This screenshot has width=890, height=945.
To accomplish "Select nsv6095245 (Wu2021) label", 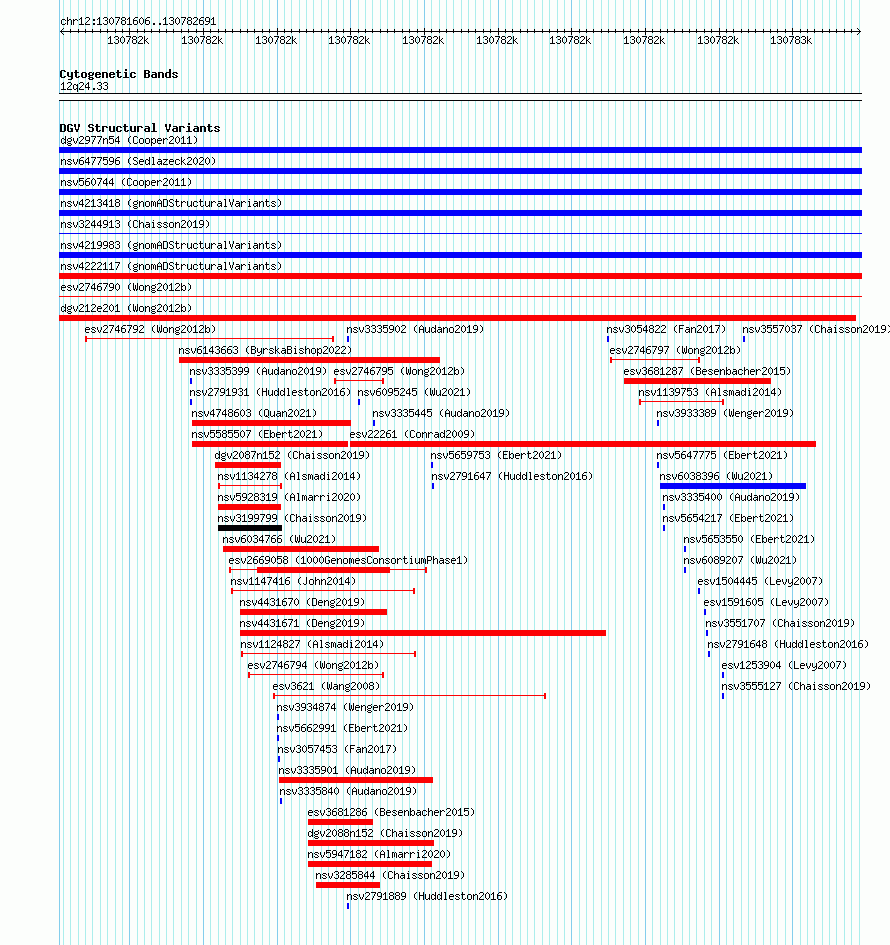I will click(414, 393).
